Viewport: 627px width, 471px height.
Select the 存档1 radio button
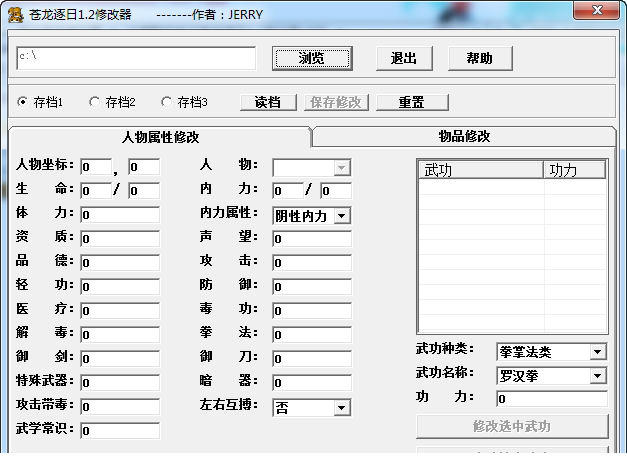tap(23, 102)
